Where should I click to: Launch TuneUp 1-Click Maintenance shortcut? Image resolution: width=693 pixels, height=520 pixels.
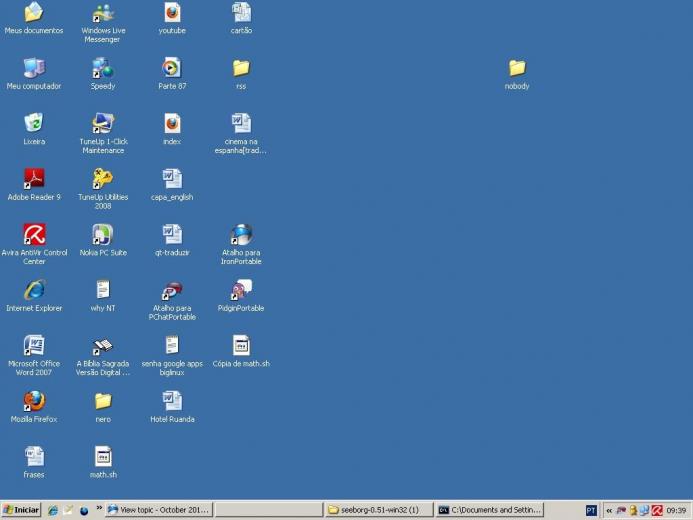point(103,123)
